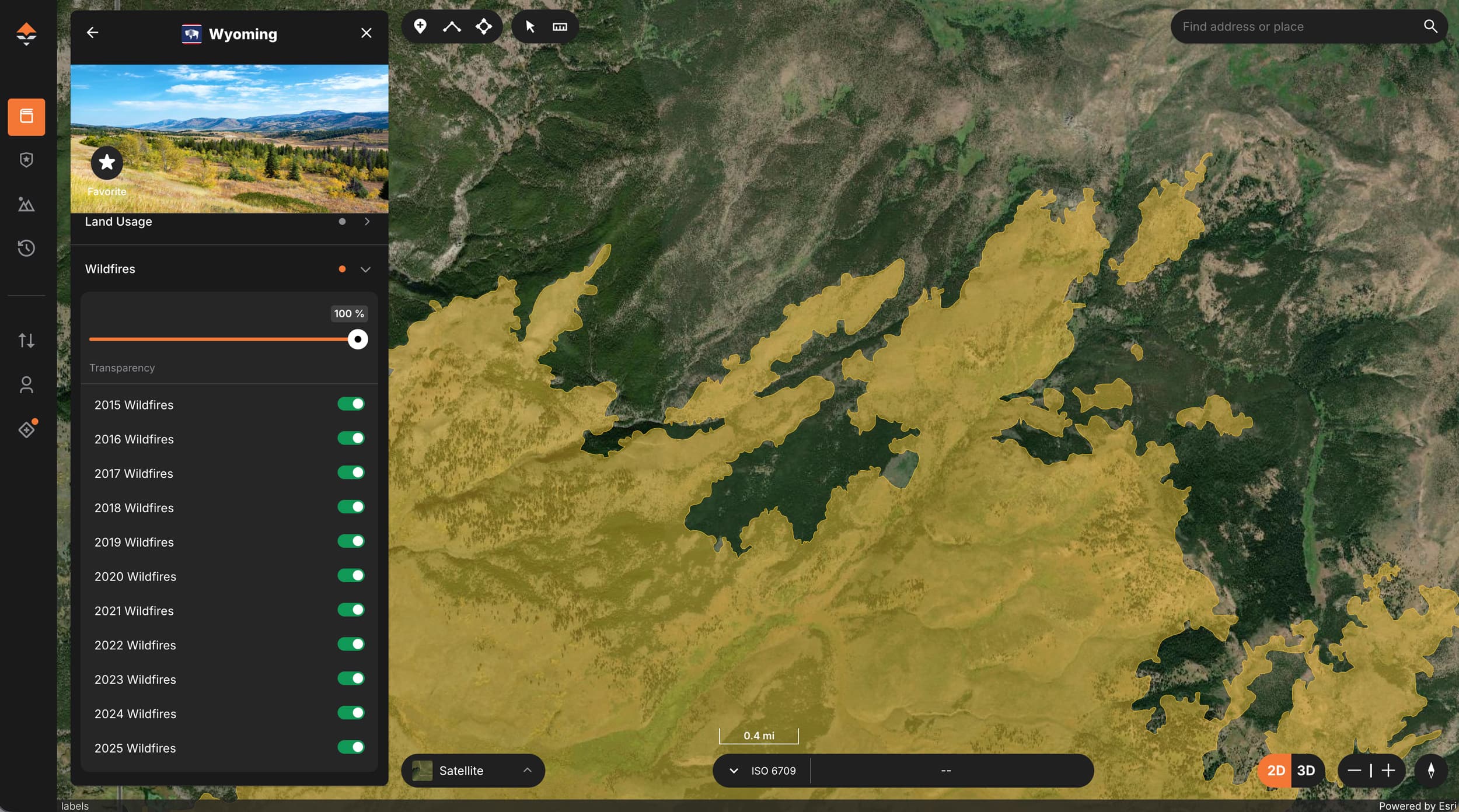Click the compass north icon
Viewport: 1459px width, 812px height.
1431,771
